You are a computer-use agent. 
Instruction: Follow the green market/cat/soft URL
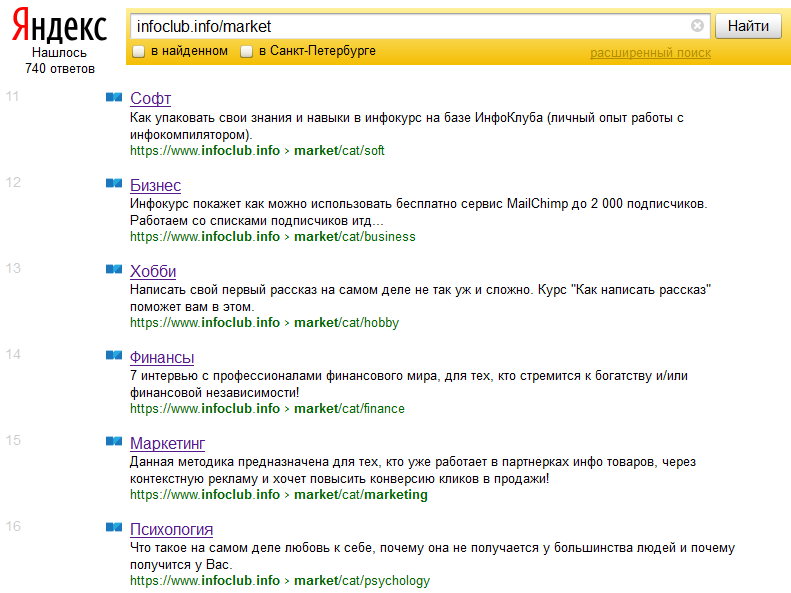pos(257,151)
